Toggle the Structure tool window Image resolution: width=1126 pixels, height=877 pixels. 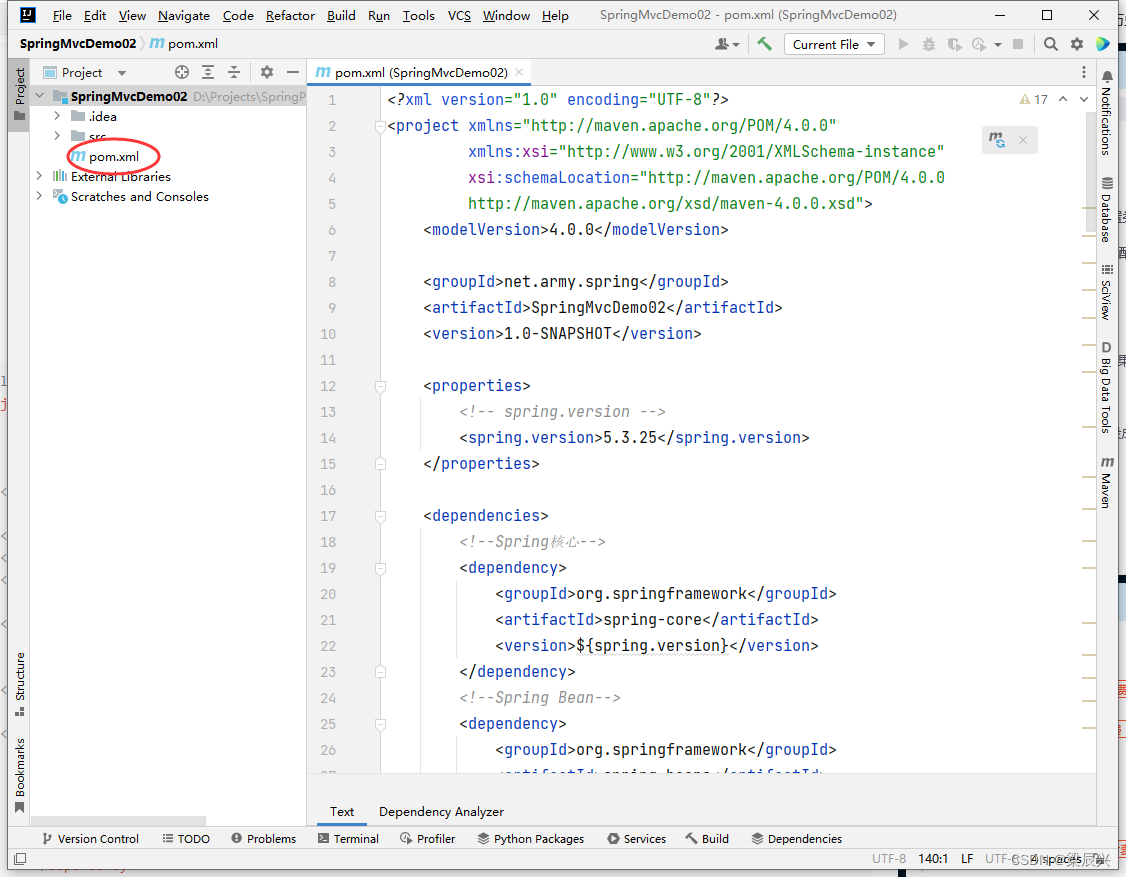[19, 684]
